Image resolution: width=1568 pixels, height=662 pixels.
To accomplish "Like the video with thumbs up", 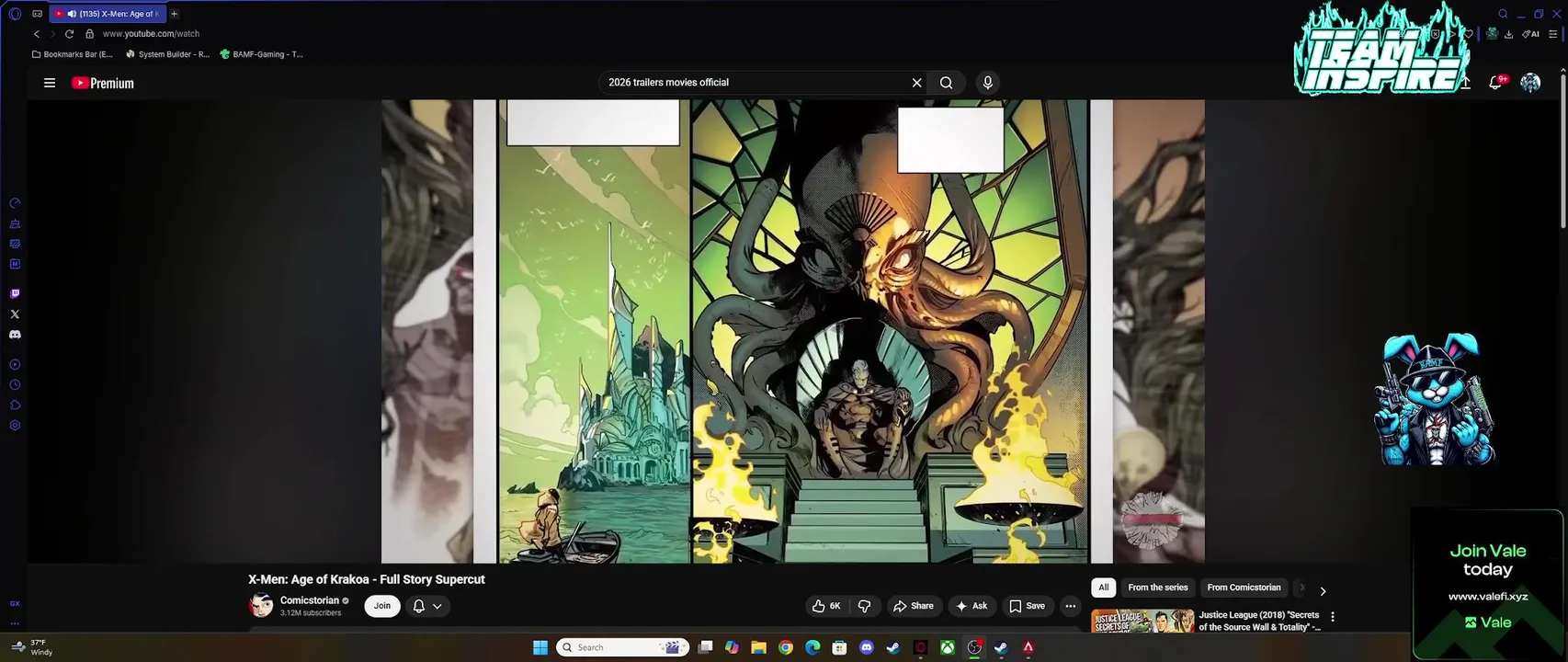I will pyautogui.click(x=825, y=606).
